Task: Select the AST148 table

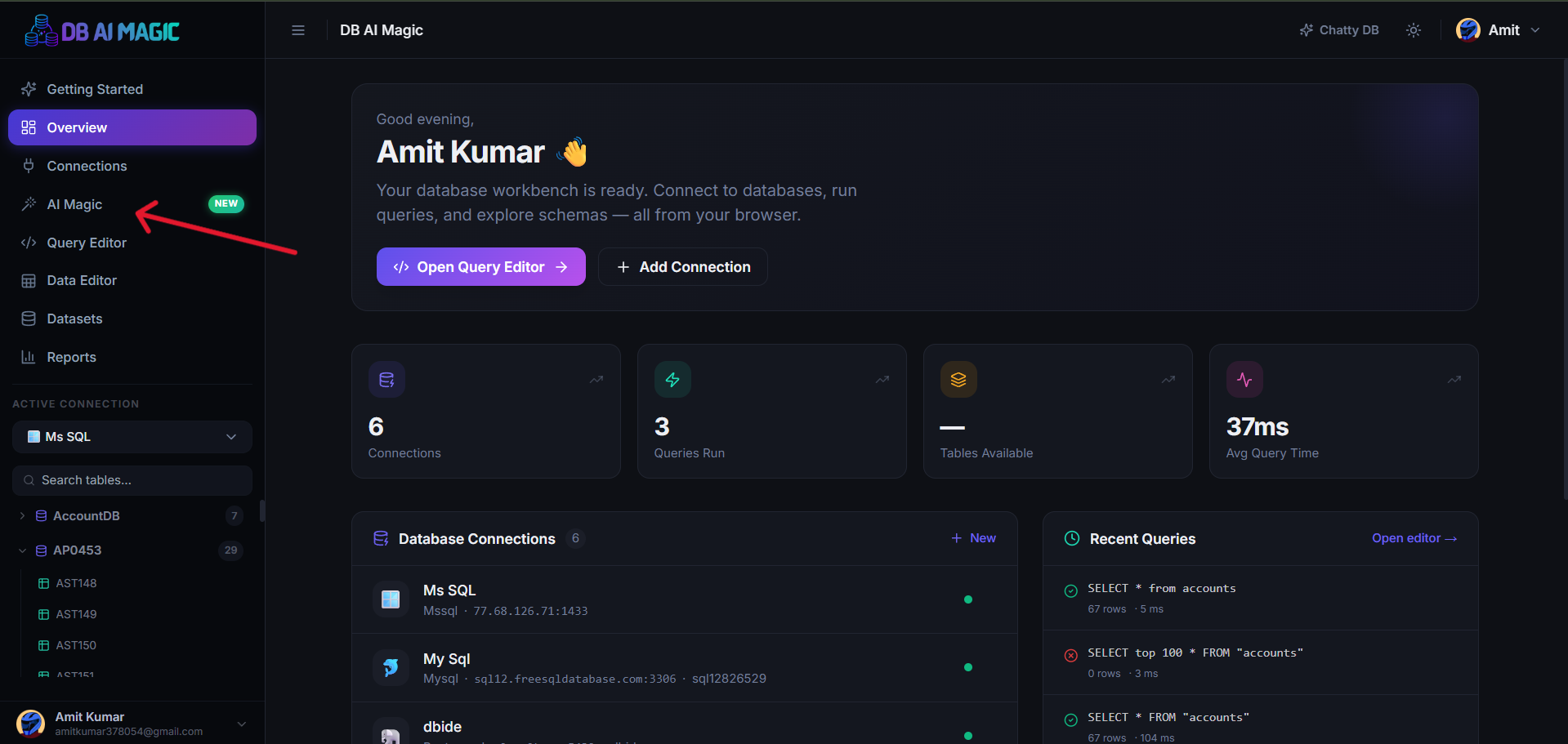Action: pos(76,583)
